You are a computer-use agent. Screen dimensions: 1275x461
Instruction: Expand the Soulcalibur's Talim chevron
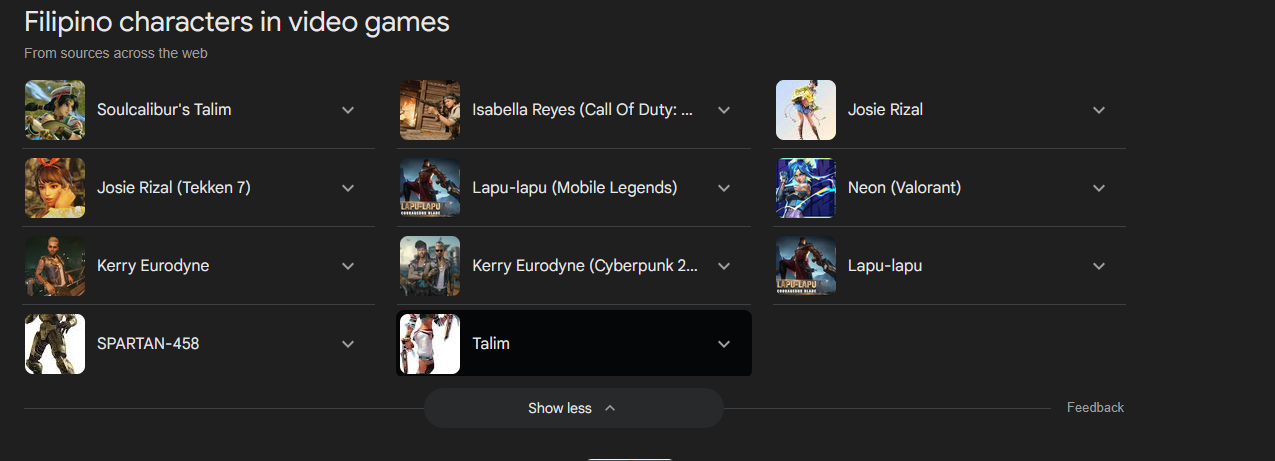(348, 110)
